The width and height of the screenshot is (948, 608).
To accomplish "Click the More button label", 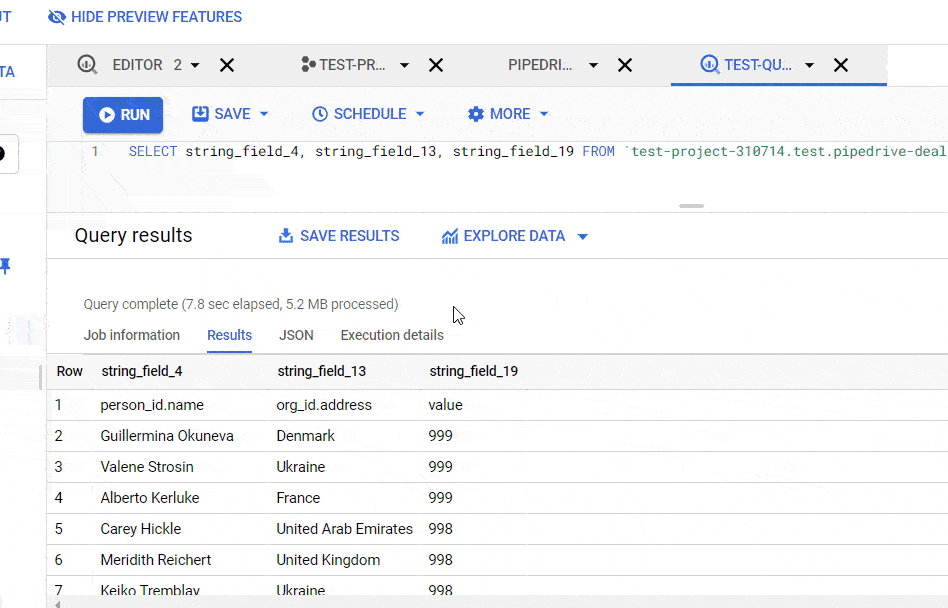I will point(510,114).
